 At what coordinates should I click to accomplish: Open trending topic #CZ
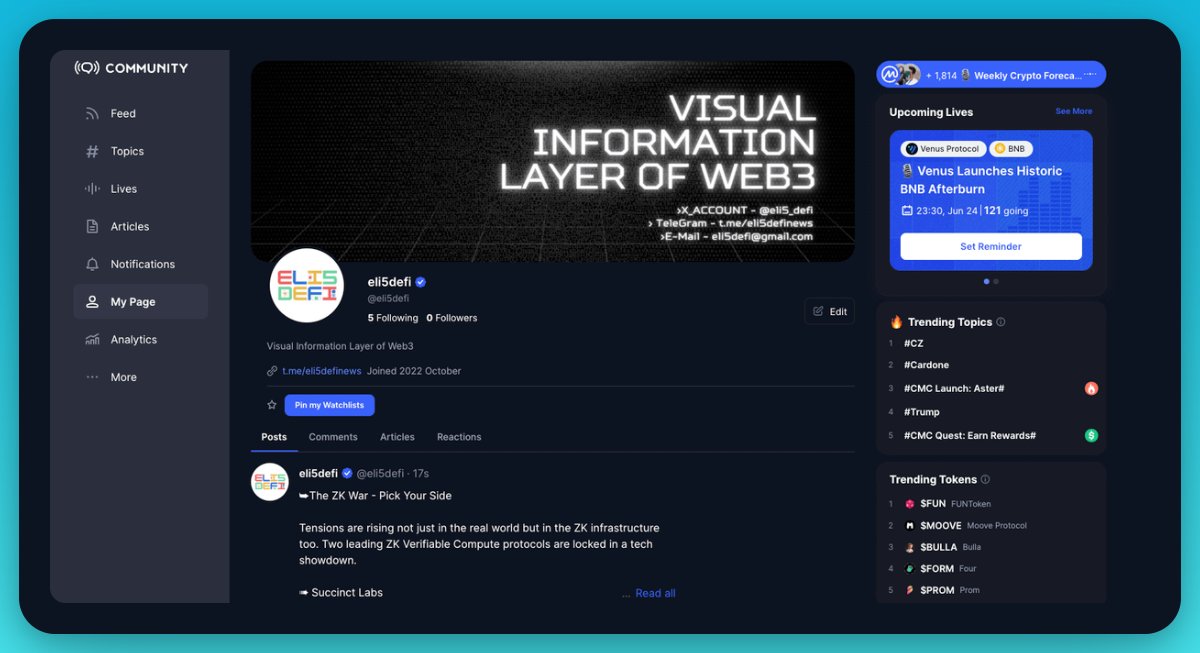pyautogui.click(x=913, y=343)
